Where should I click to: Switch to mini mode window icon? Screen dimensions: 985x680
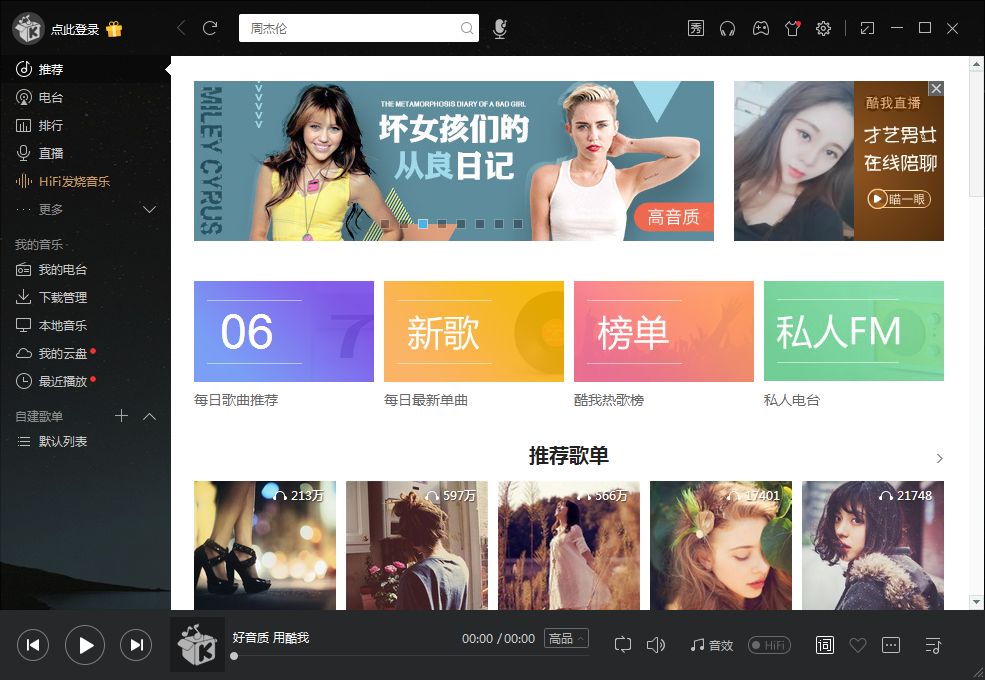[867, 28]
